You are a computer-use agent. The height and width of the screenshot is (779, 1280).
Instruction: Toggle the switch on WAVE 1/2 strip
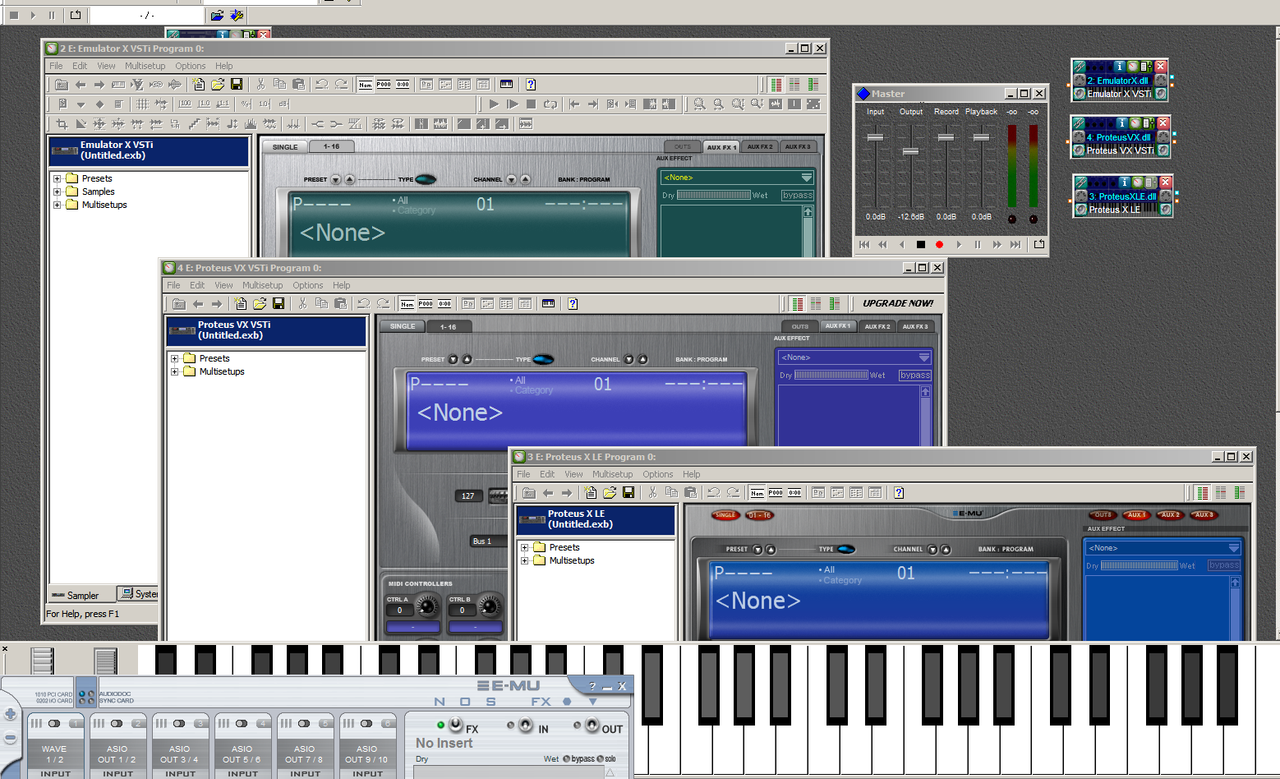coord(53,723)
